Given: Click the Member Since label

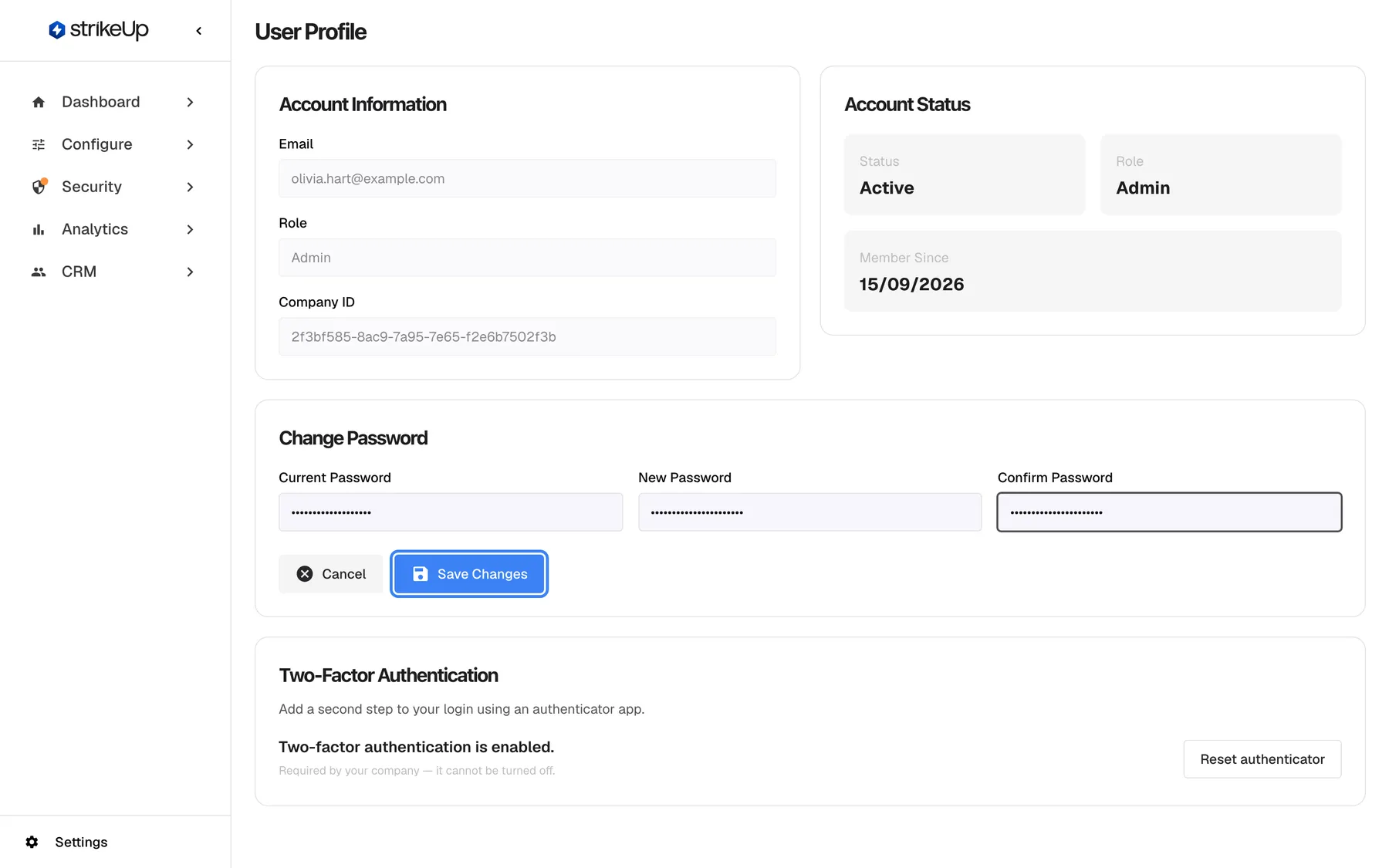Looking at the screenshot, I should (904, 258).
